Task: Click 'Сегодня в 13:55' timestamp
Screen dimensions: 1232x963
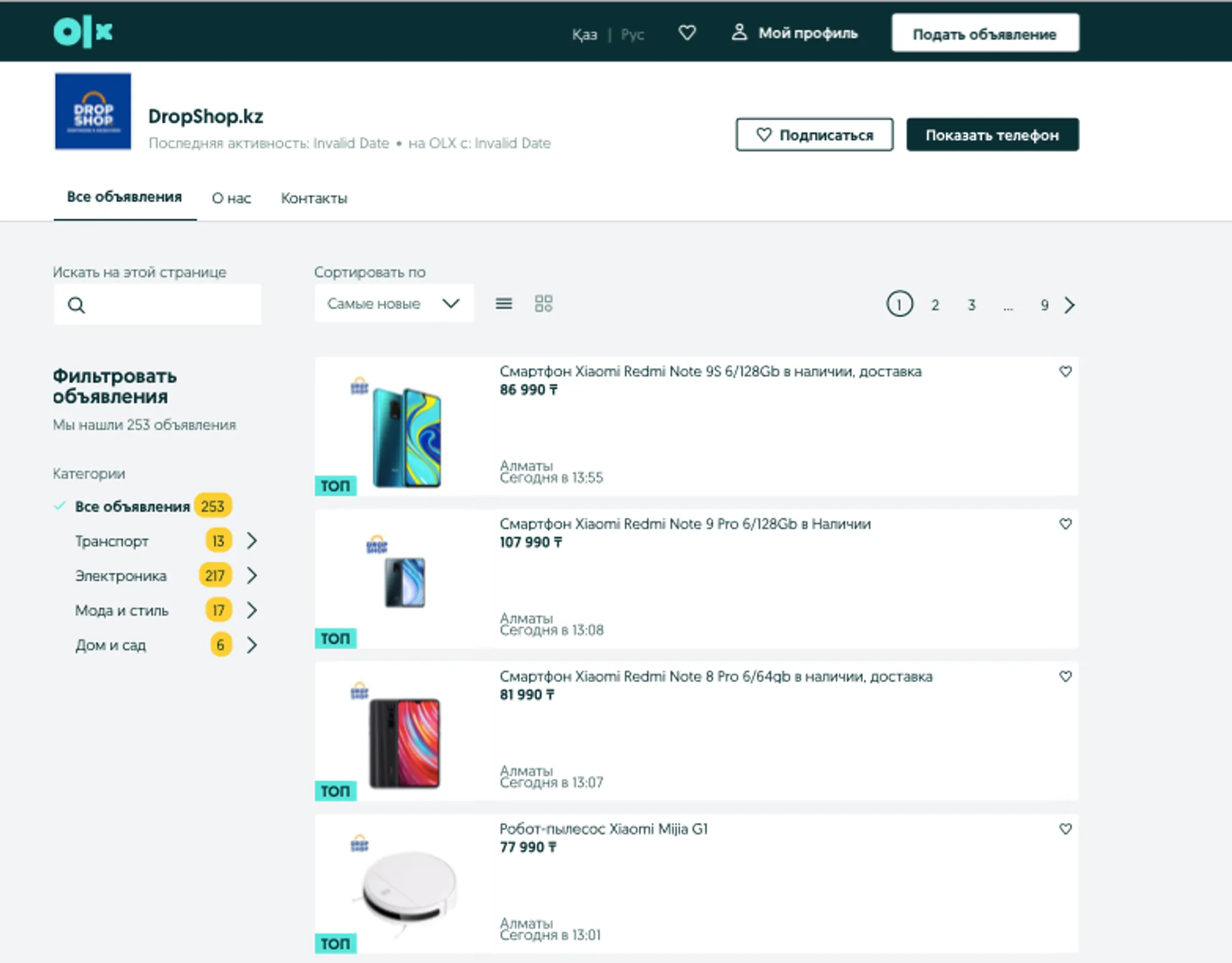Action: pos(552,478)
